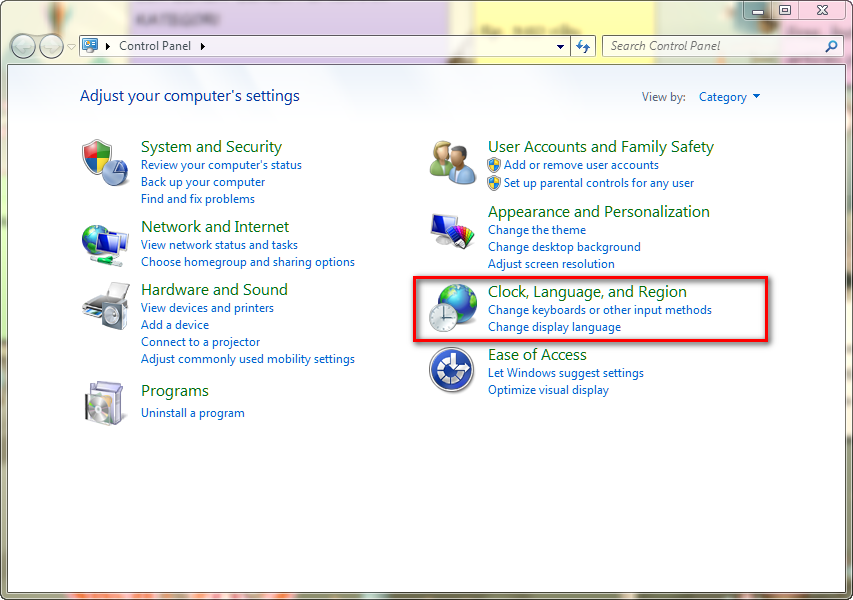Click the Hardware and Sound printer icon
The image size is (853, 600).
tap(106, 306)
